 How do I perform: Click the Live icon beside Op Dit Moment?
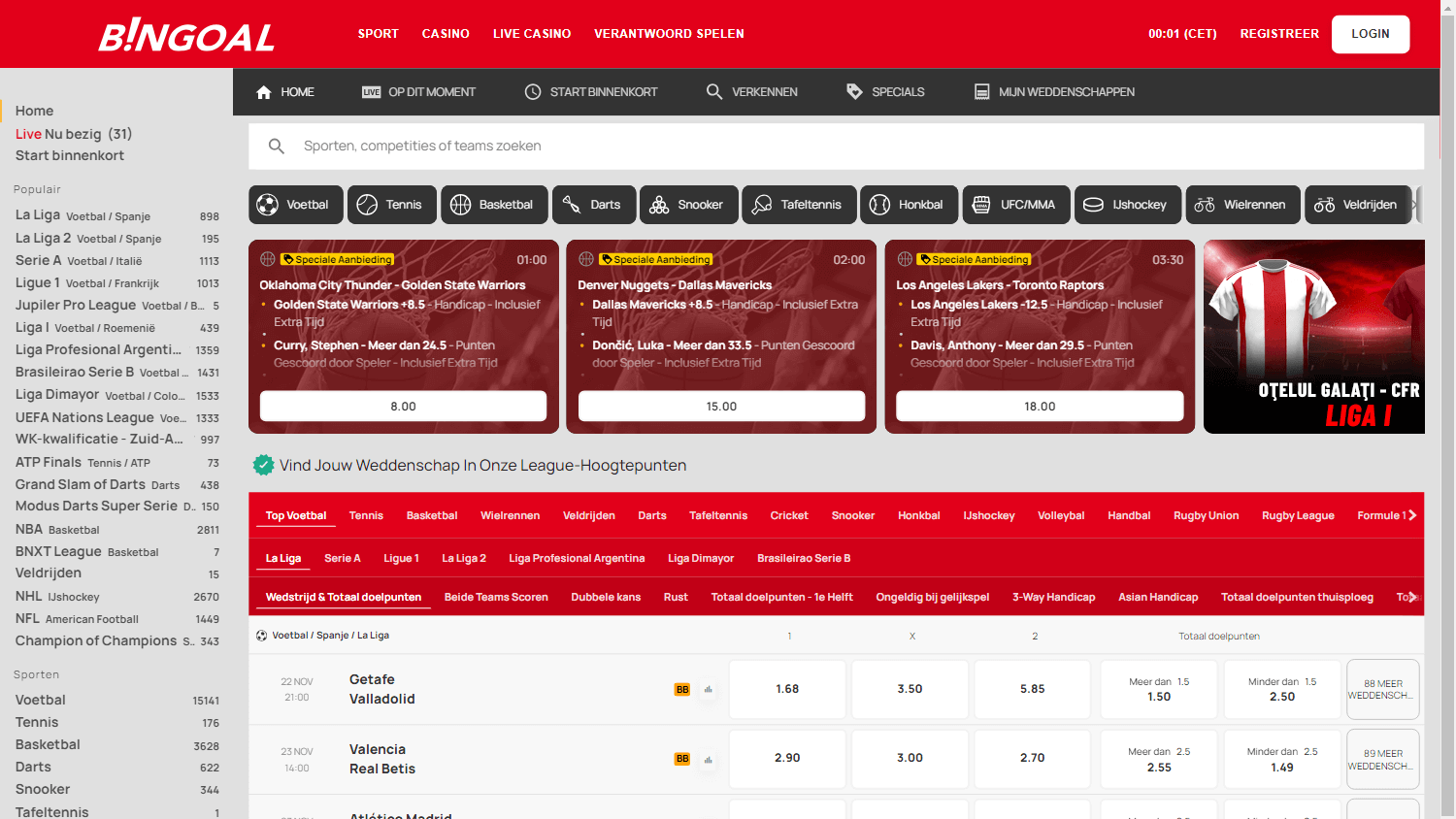point(371,92)
